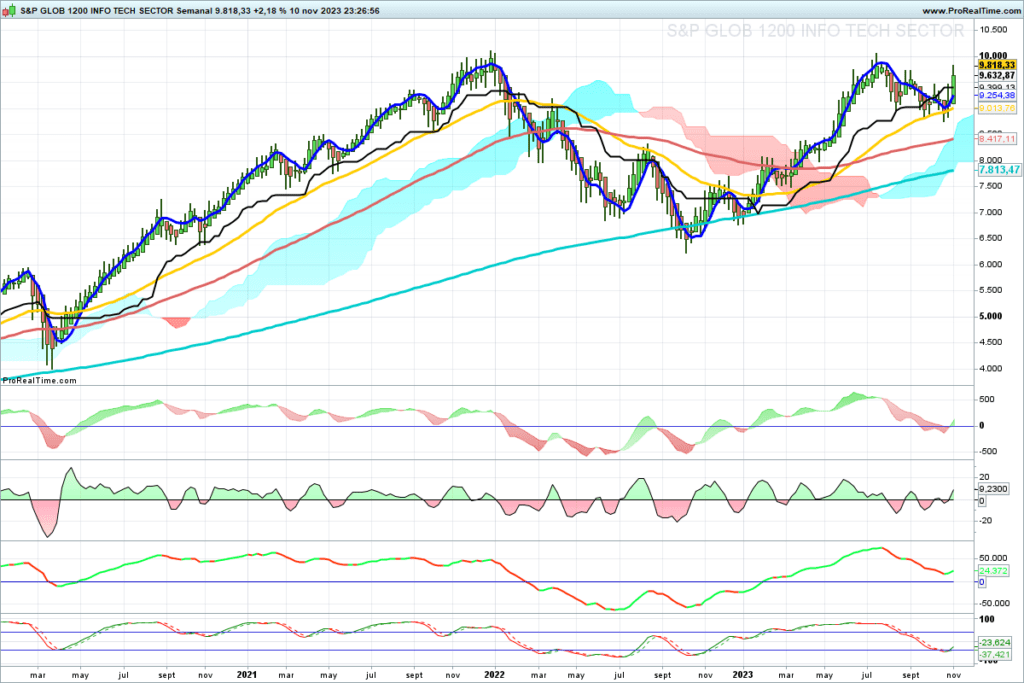Select the red 8.417,11 moving average label
Viewport: 1024px width, 683px height.
997,139
